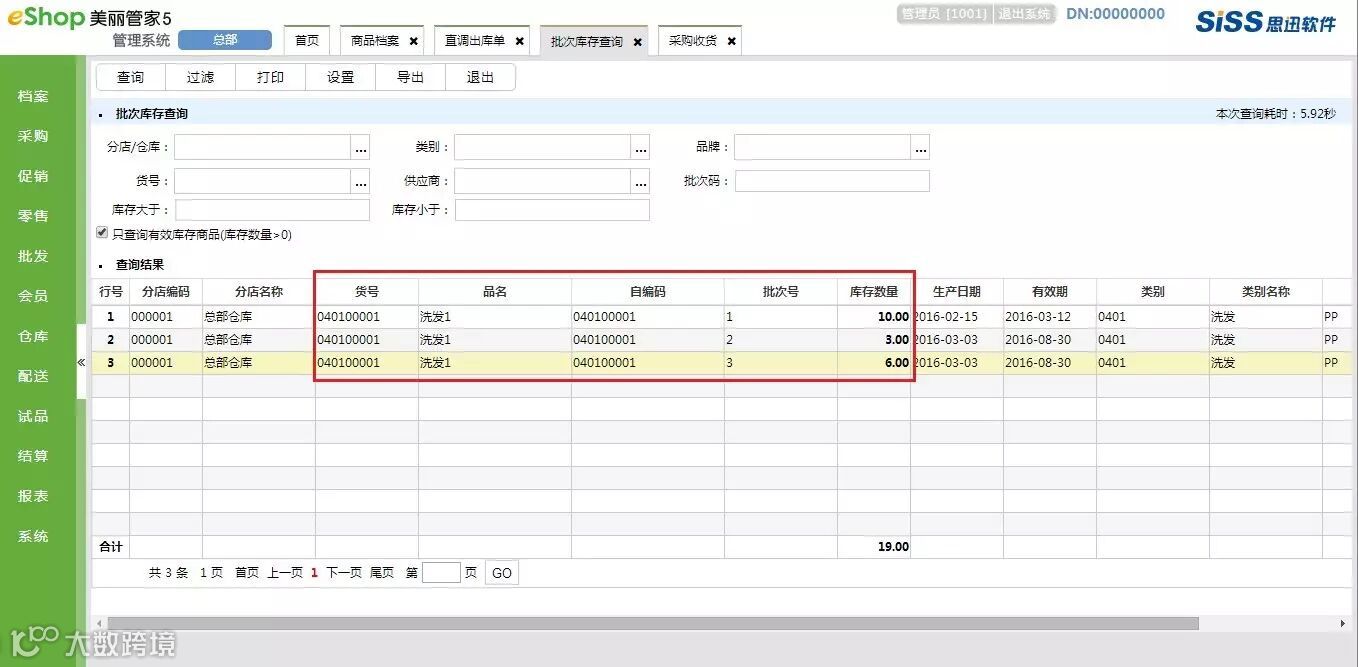Open 试品 in the sidebar menu

tap(33, 416)
